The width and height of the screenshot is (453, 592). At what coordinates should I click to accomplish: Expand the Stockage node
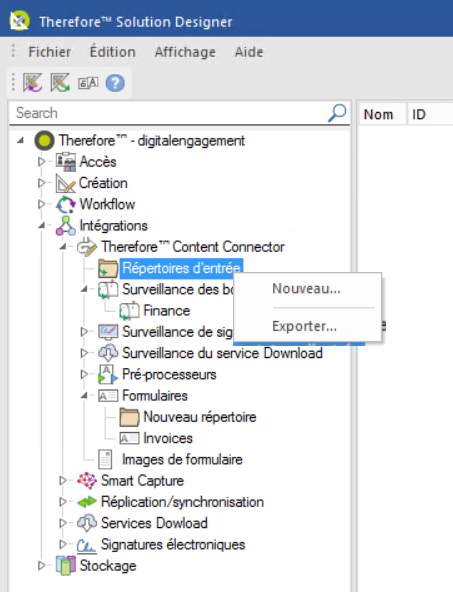point(42,566)
